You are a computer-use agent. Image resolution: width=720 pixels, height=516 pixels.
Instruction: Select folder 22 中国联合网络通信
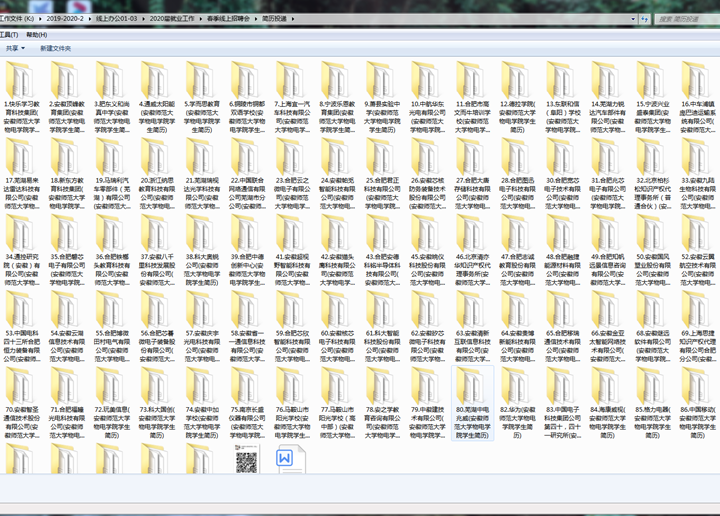tap(247, 157)
